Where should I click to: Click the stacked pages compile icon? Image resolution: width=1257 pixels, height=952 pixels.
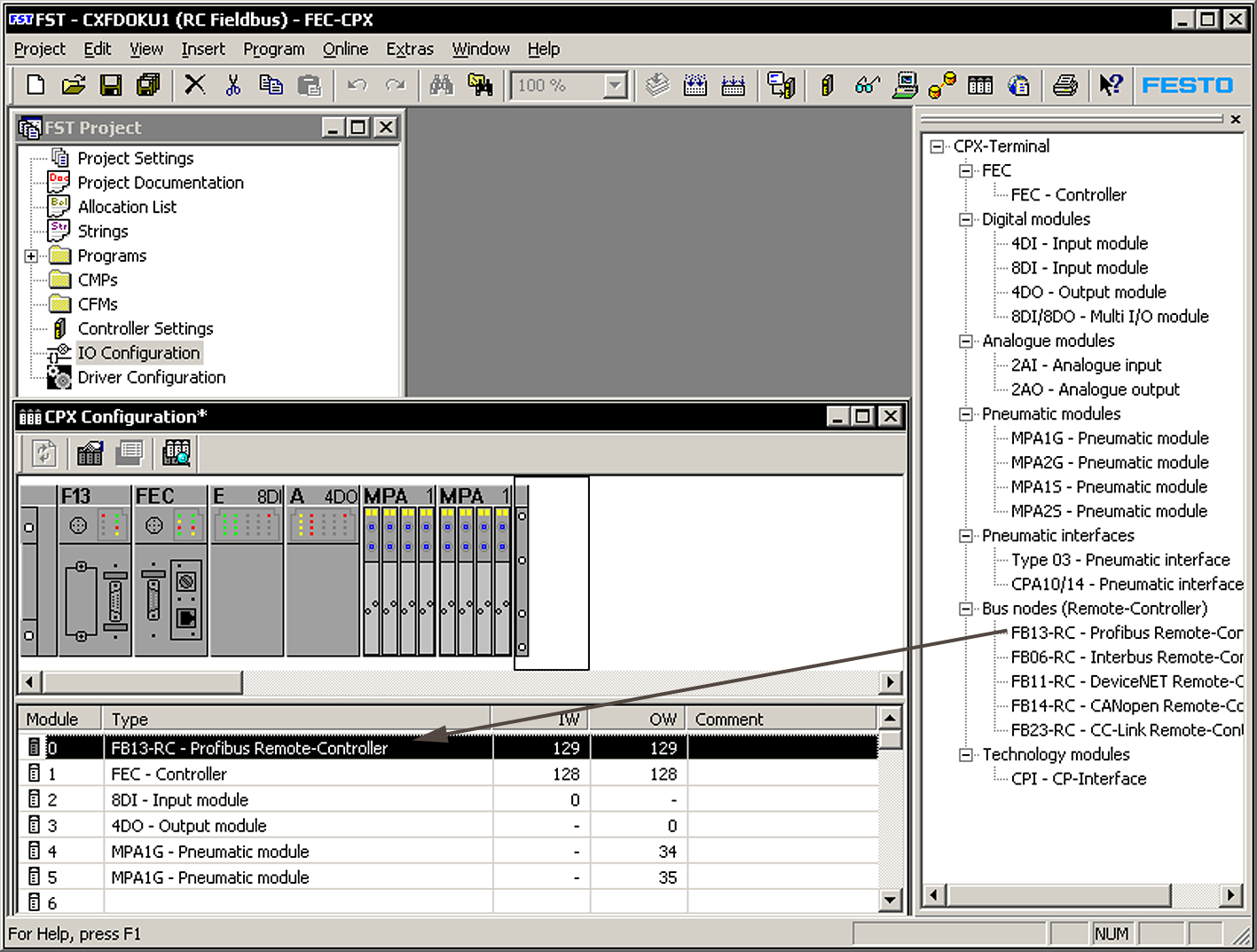click(x=657, y=85)
